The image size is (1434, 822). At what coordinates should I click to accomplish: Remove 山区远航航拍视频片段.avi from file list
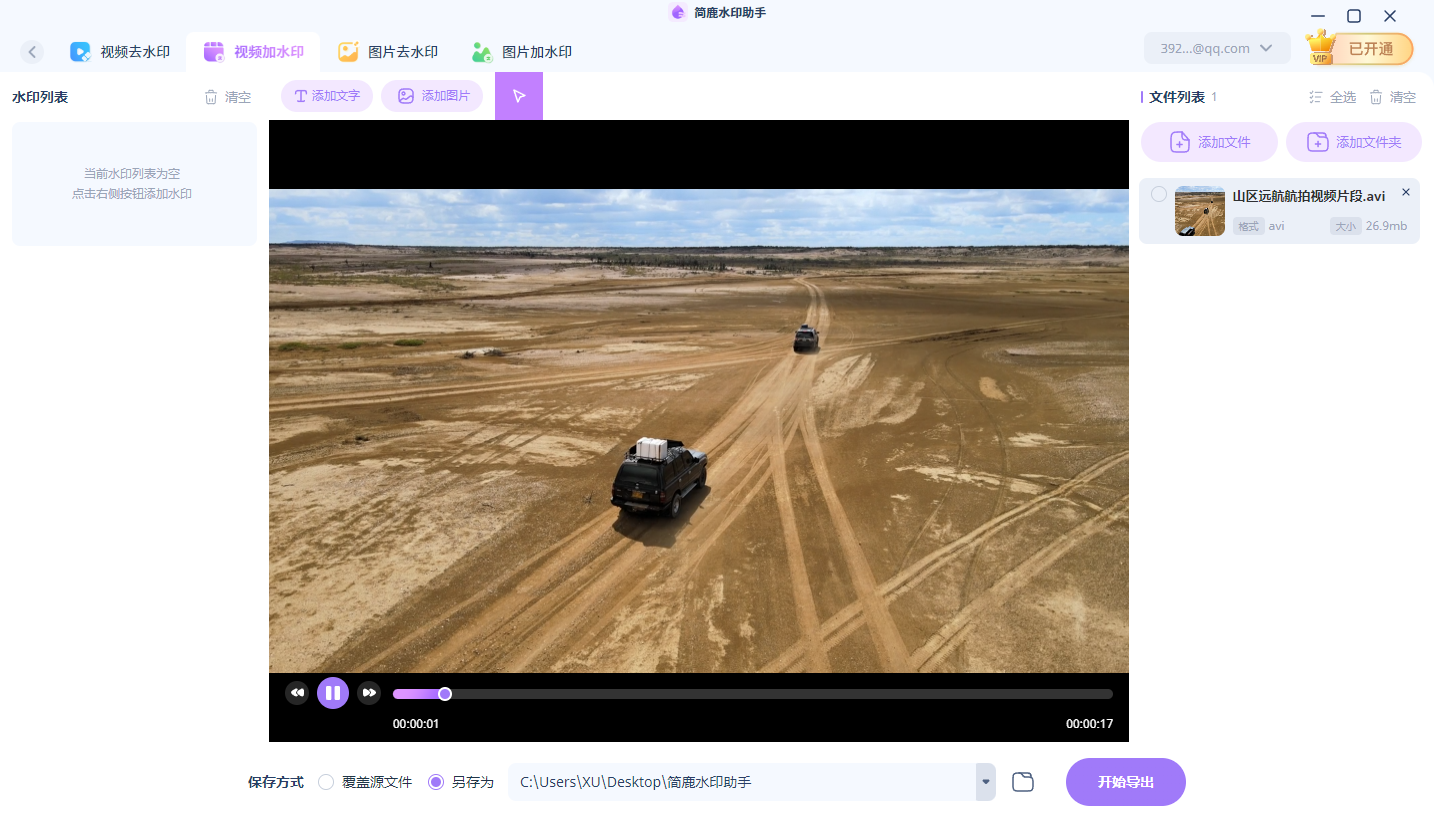pos(1405,192)
